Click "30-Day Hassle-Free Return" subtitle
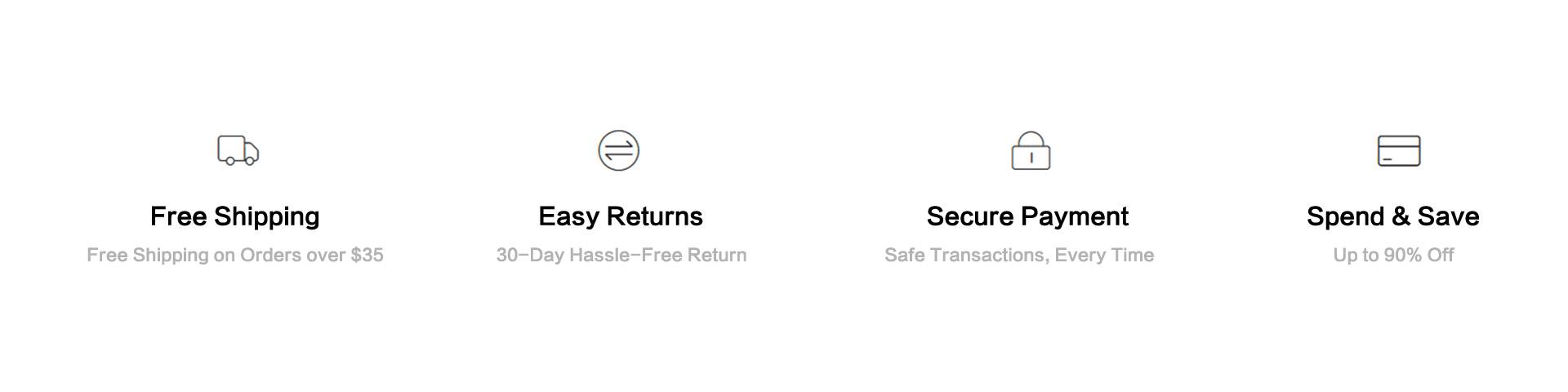This screenshot has height=392, width=1568. click(621, 255)
